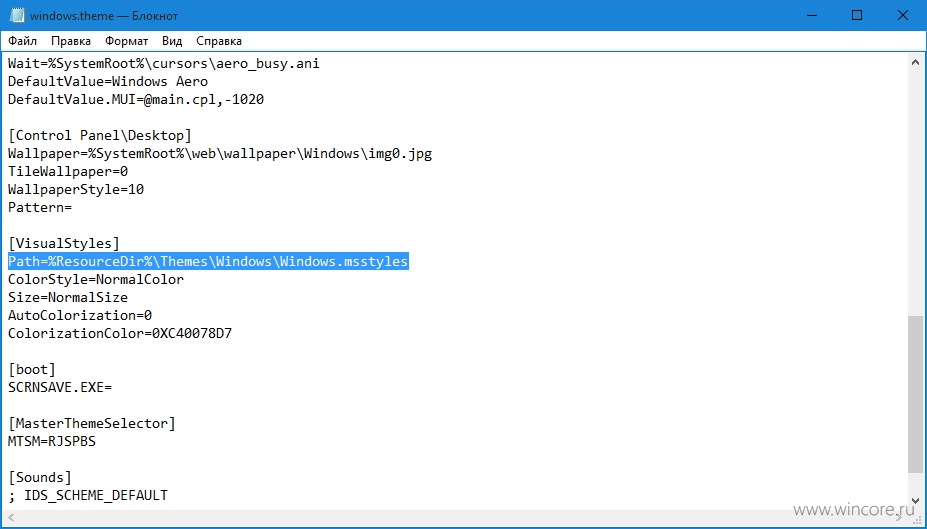This screenshot has width=927, height=529.
Task: Click the vertical scrollbar up arrow
Action: 915,62
